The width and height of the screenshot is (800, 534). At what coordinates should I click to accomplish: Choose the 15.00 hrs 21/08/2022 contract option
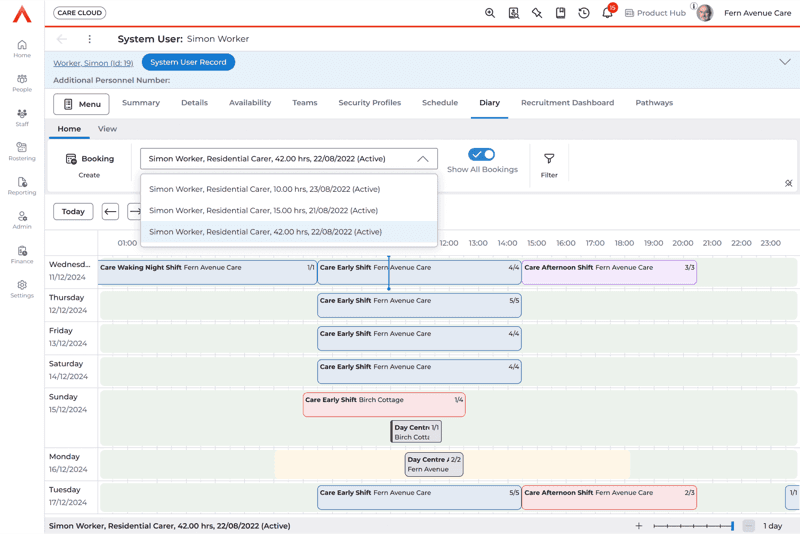coord(264,211)
